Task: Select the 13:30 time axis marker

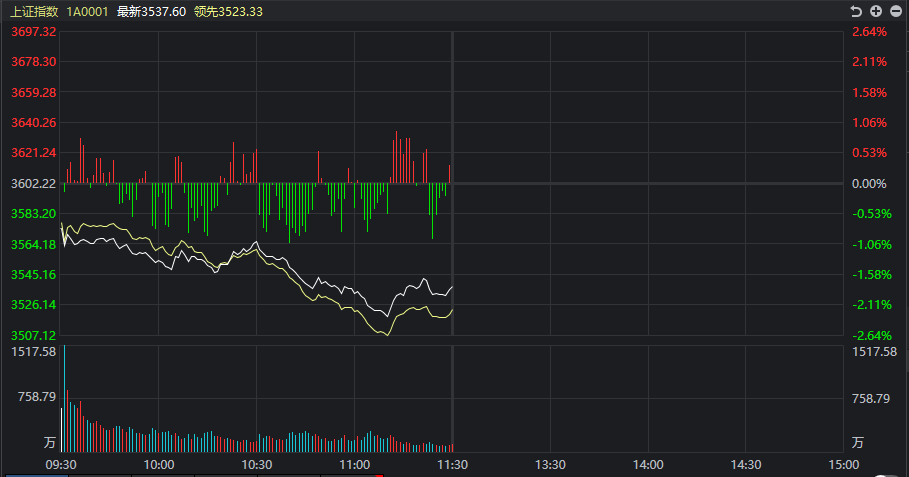Action: tap(550, 465)
